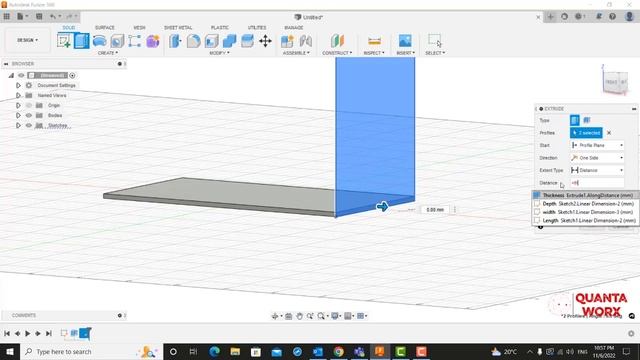The width and height of the screenshot is (640, 360).
Task: Expand the Bodies tree node
Action: point(18,116)
